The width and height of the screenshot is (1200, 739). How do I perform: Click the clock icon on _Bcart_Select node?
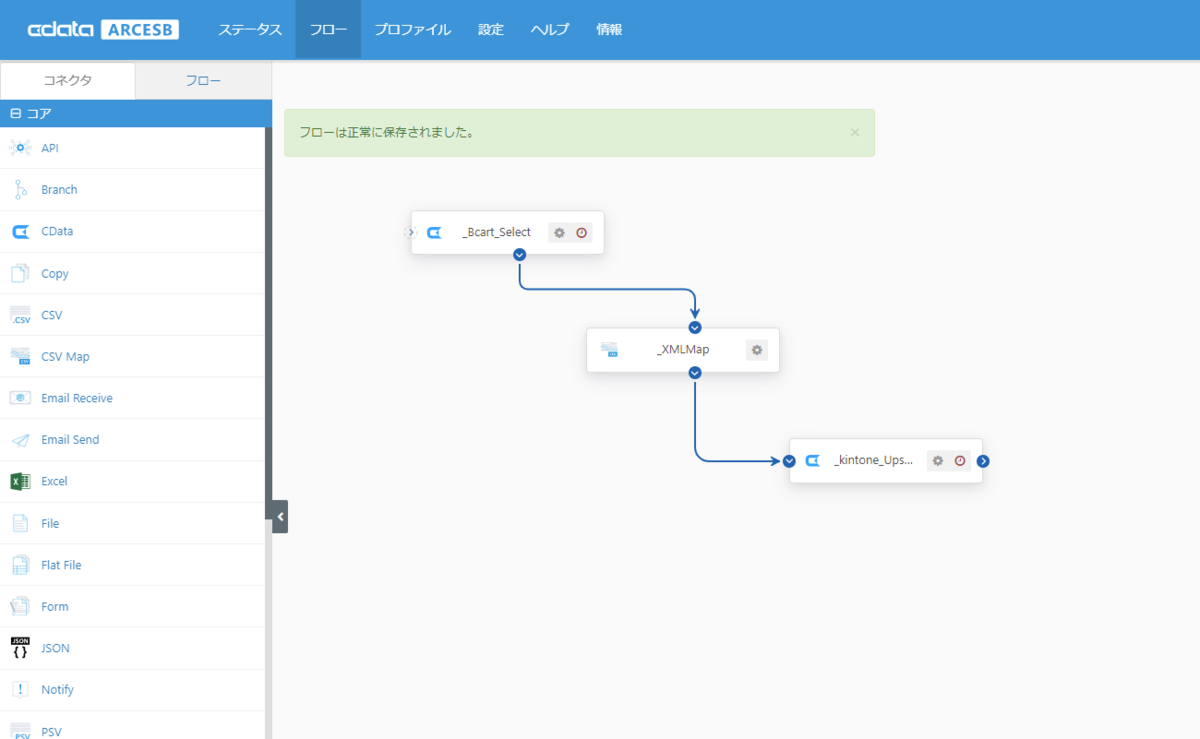point(581,233)
